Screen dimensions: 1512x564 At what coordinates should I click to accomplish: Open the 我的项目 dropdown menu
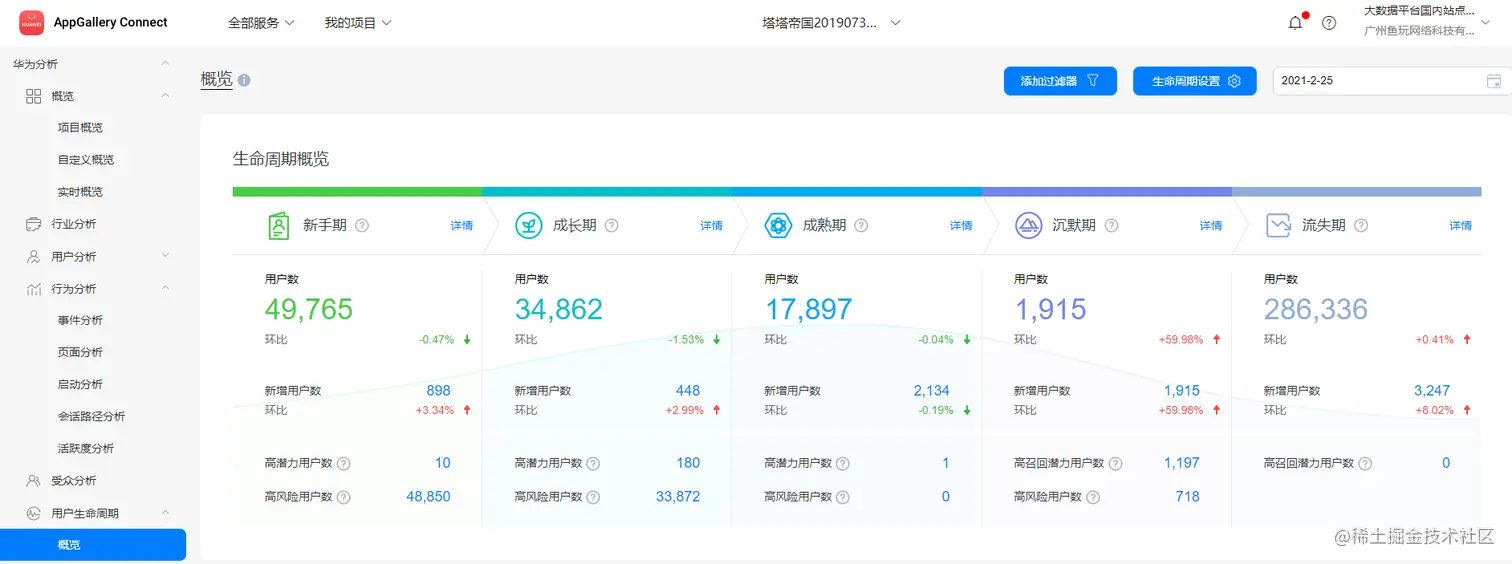(x=358, y=23)
